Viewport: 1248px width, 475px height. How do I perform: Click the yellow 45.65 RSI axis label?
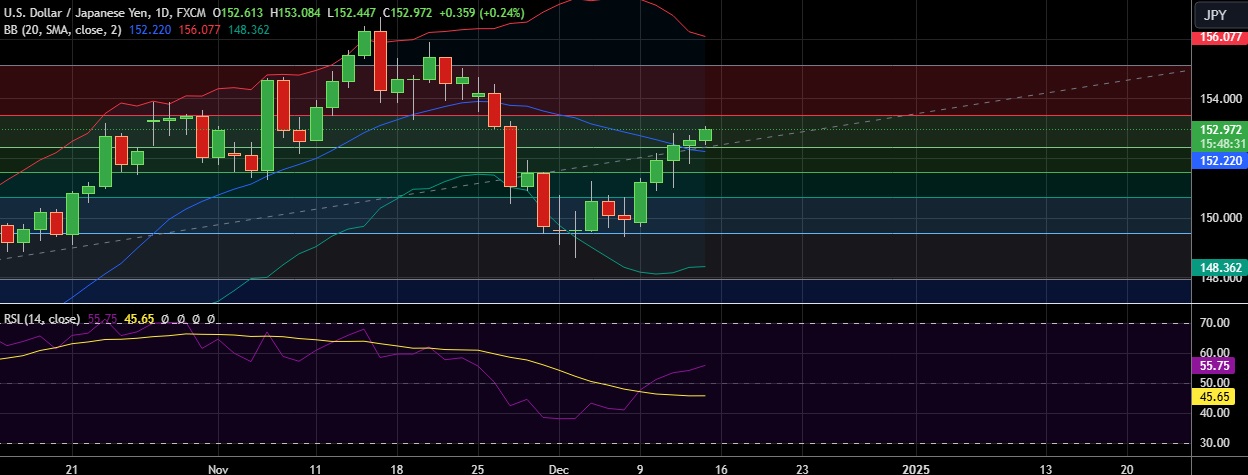[x=1216, y=397]
